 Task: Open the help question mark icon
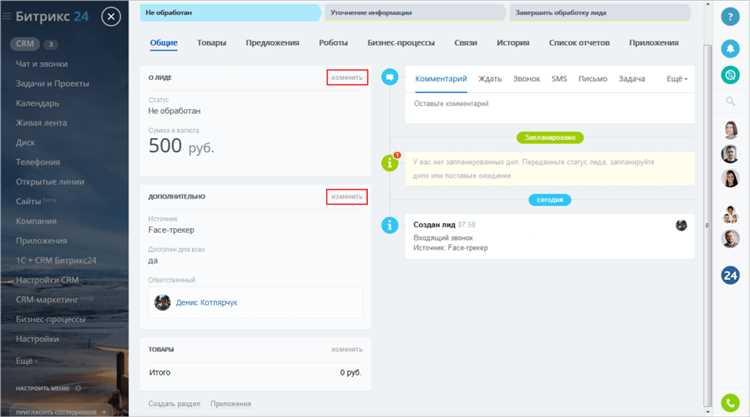(730, 17)
